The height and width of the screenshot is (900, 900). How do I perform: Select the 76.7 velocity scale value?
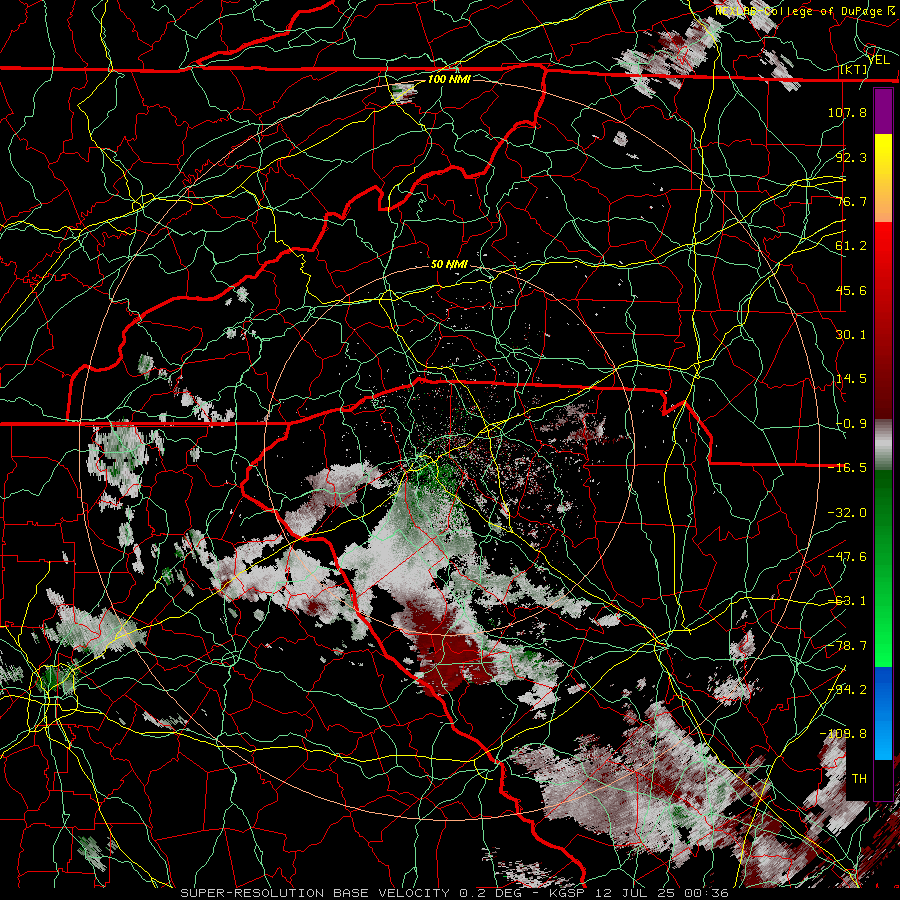pyautogui.click(x=851, y=201)
